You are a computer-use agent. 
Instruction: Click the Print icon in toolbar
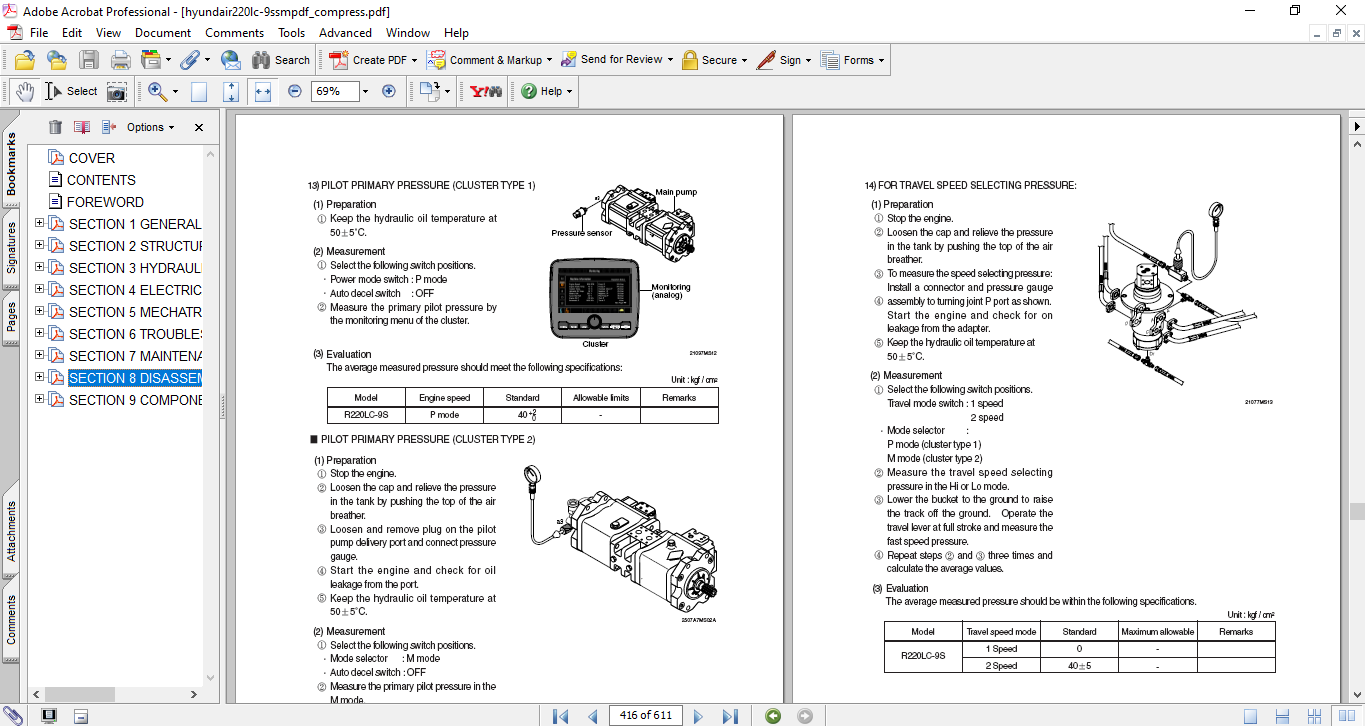(120, 60)
